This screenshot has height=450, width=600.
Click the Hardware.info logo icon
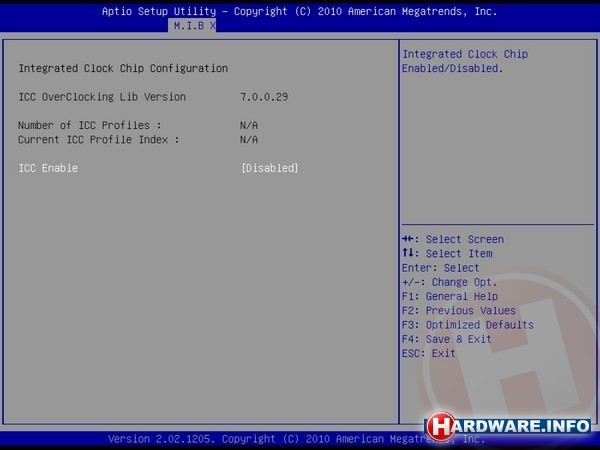click(x=438, y=427)
